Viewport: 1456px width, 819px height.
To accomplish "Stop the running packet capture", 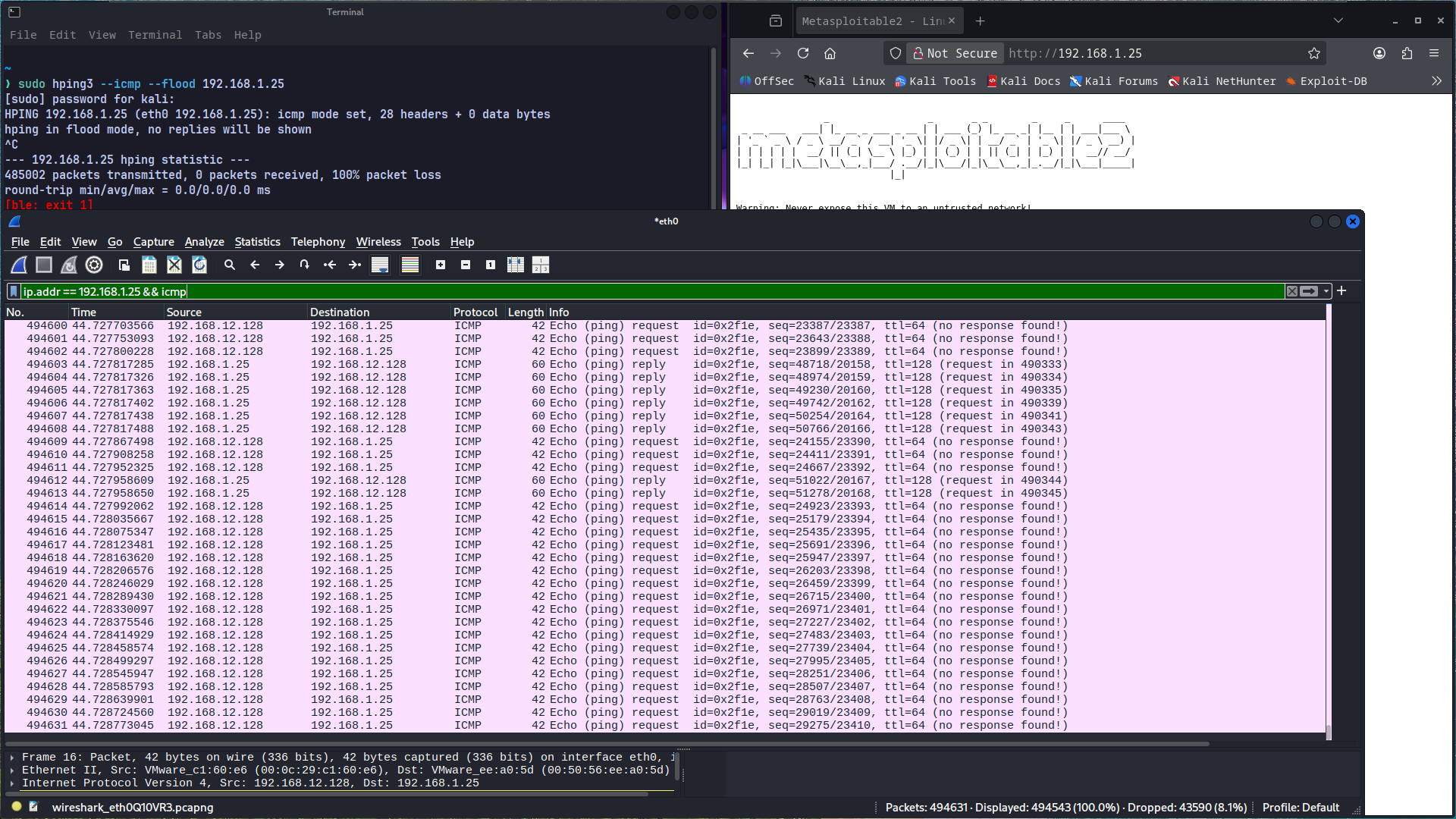I will click(x=44, y=265).
